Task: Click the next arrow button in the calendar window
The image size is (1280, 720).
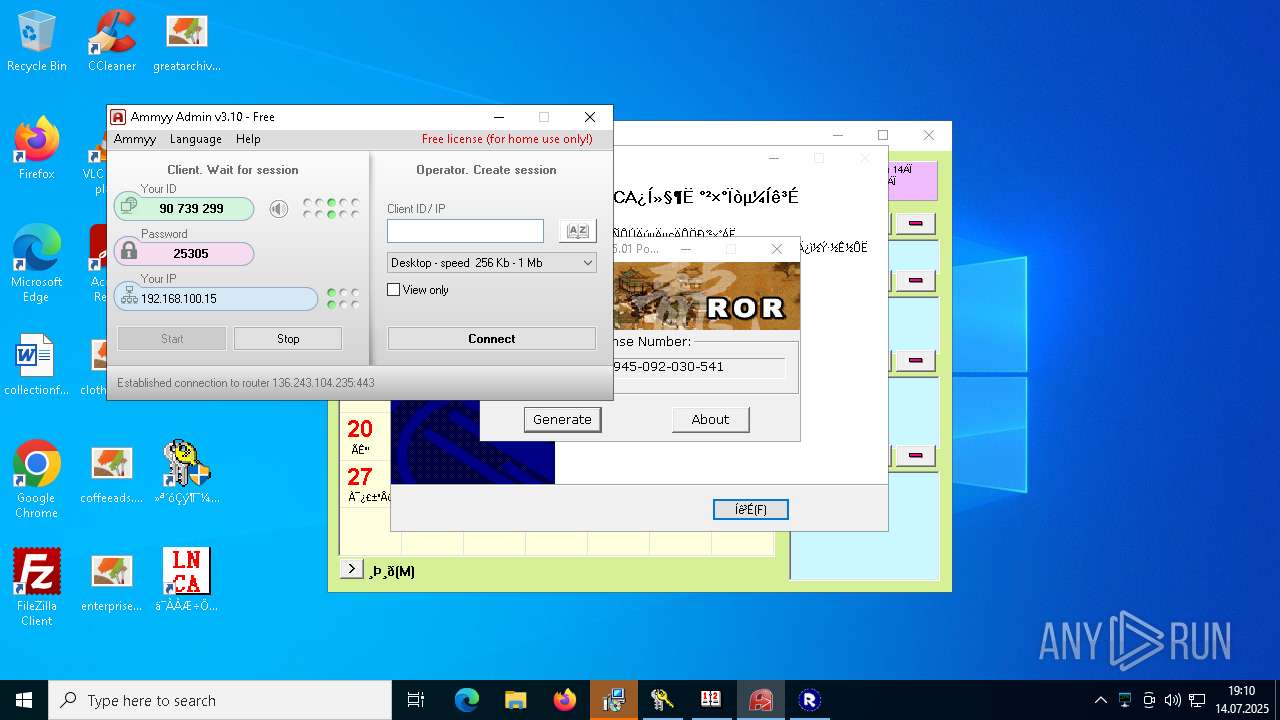Action: (x=351, y=569)
